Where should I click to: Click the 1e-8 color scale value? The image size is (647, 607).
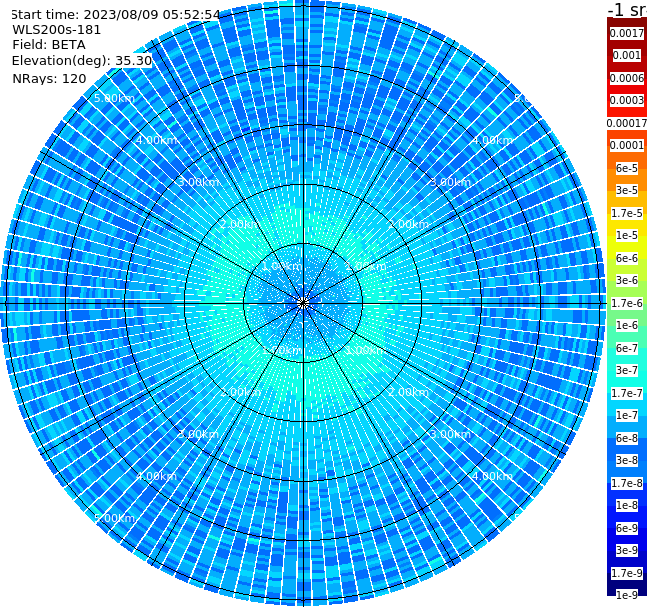click(x=627, y=505)
